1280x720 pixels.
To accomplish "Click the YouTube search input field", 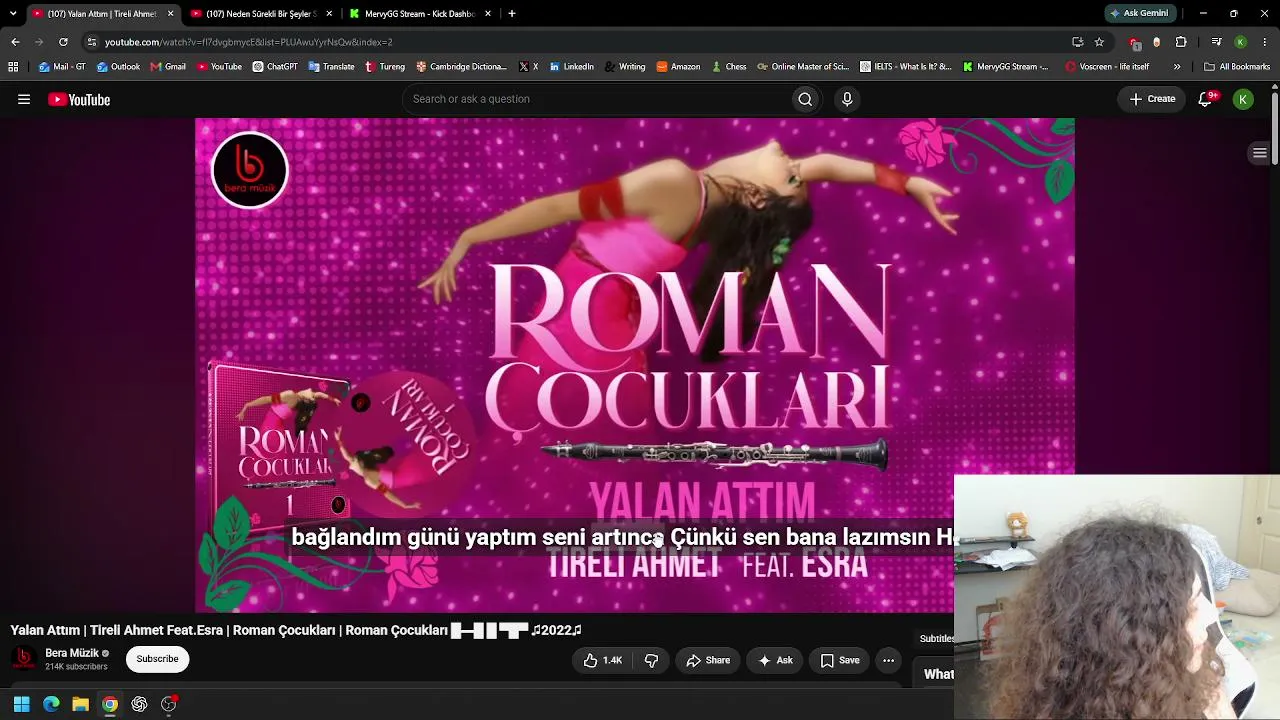I will (597, 99).
